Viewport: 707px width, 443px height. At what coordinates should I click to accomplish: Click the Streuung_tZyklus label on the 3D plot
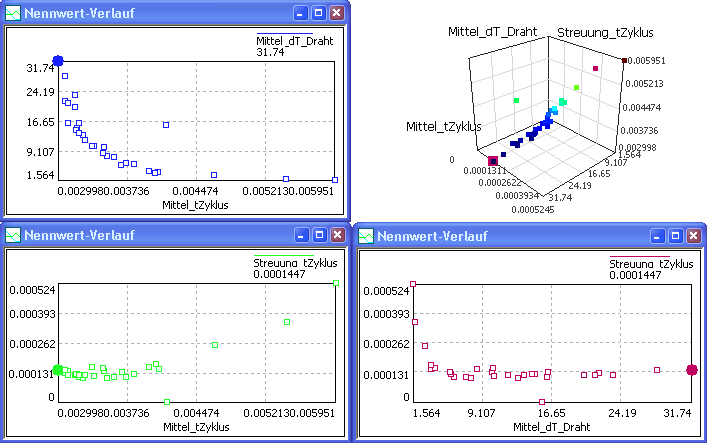click(605, 32)
